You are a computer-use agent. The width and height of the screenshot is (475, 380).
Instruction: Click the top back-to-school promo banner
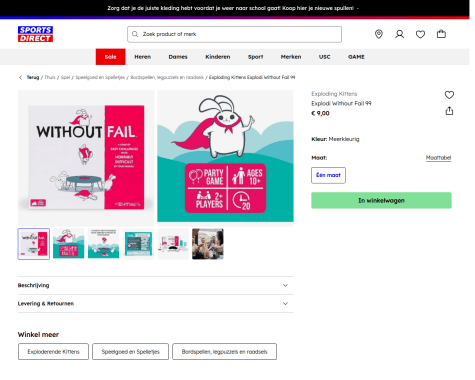[x=234, y=8]
